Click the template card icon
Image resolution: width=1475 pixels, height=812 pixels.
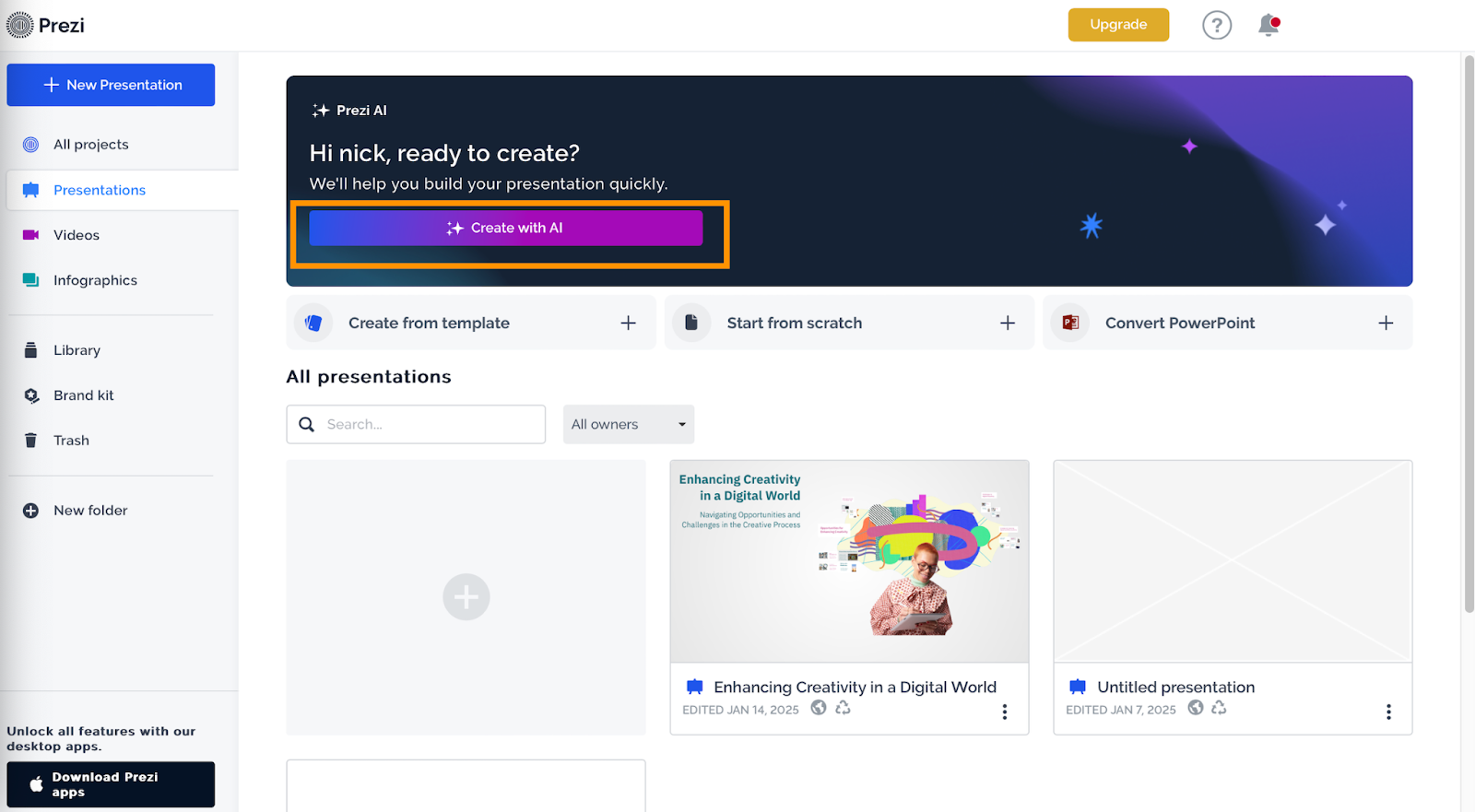coord(313,323)
